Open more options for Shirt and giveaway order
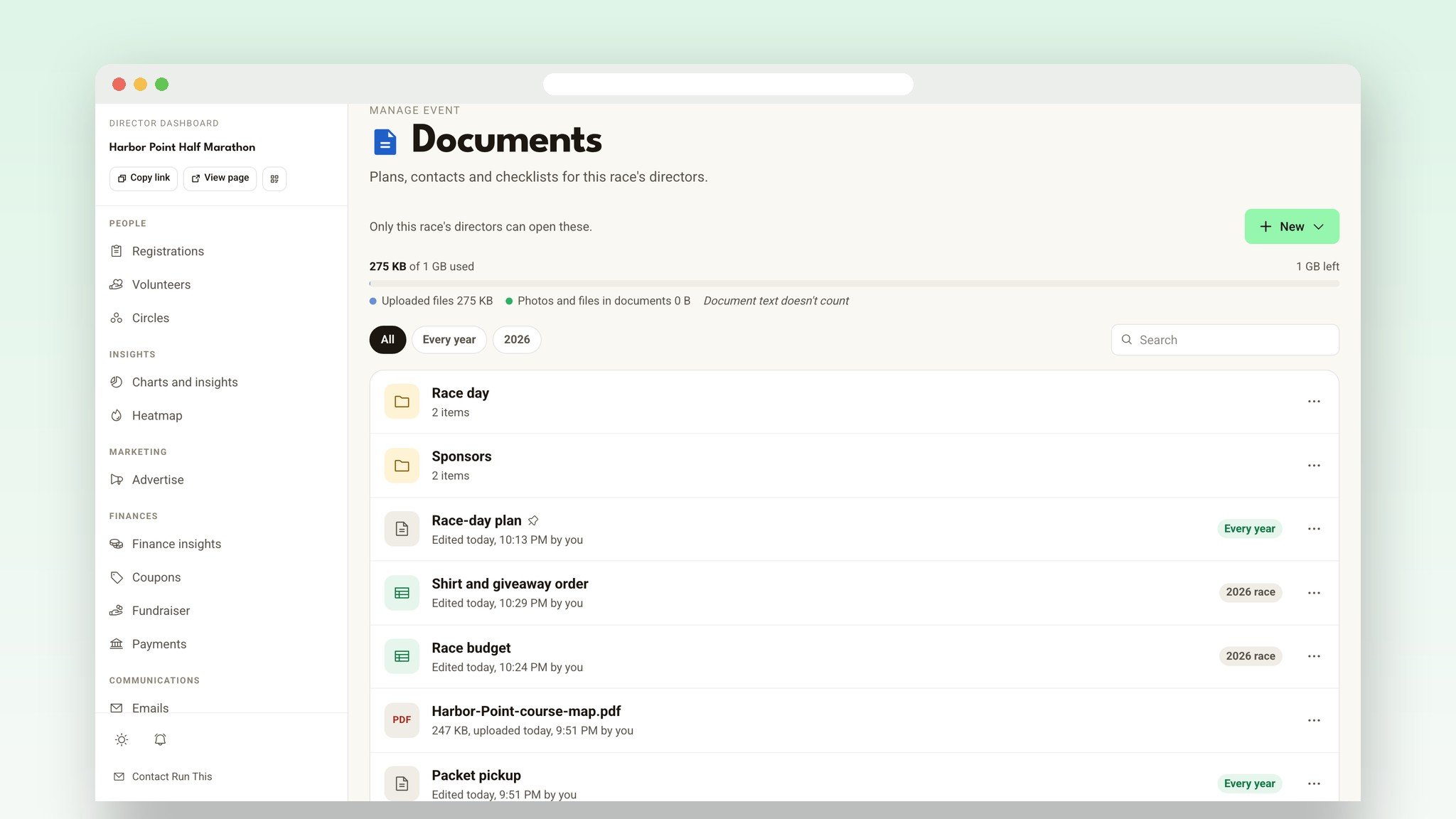 click(x=1314, y=593)
